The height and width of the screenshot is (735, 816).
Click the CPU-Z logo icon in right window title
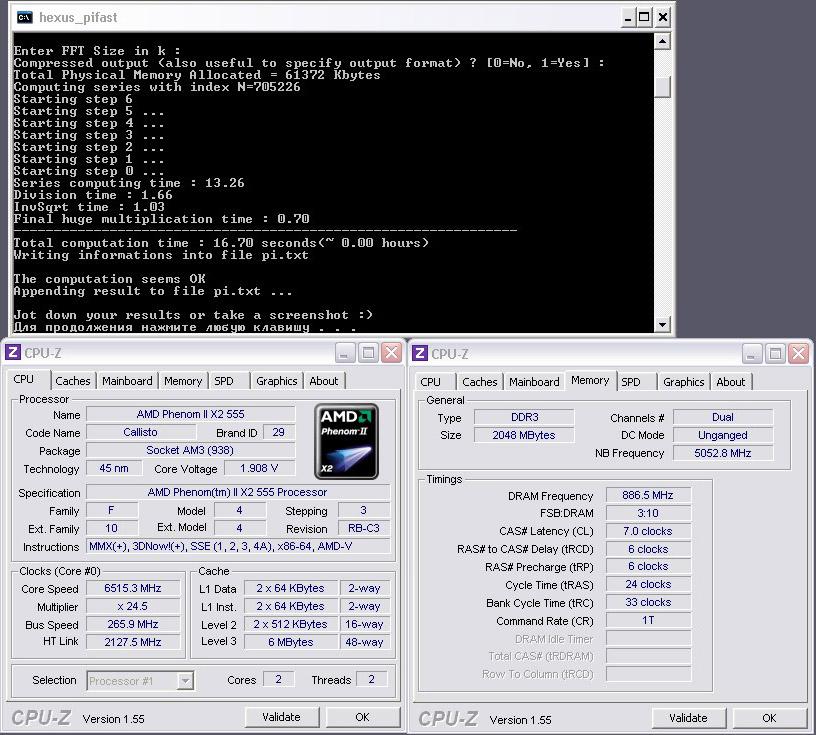tap(420, 353)
